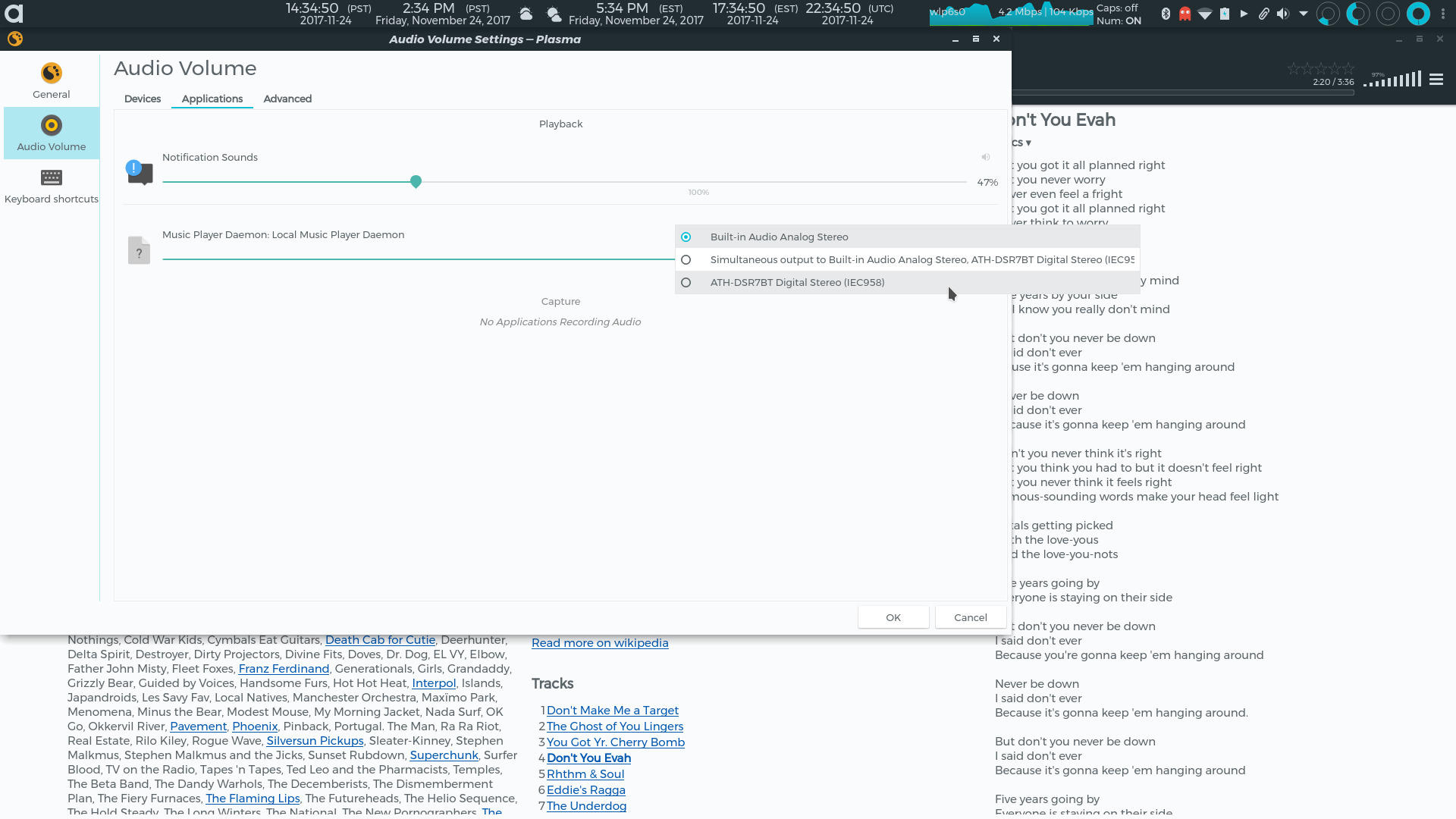Viewport: 1456px width, 819px height.
Task: Click the Cancel button
Action: click(971, 617)
